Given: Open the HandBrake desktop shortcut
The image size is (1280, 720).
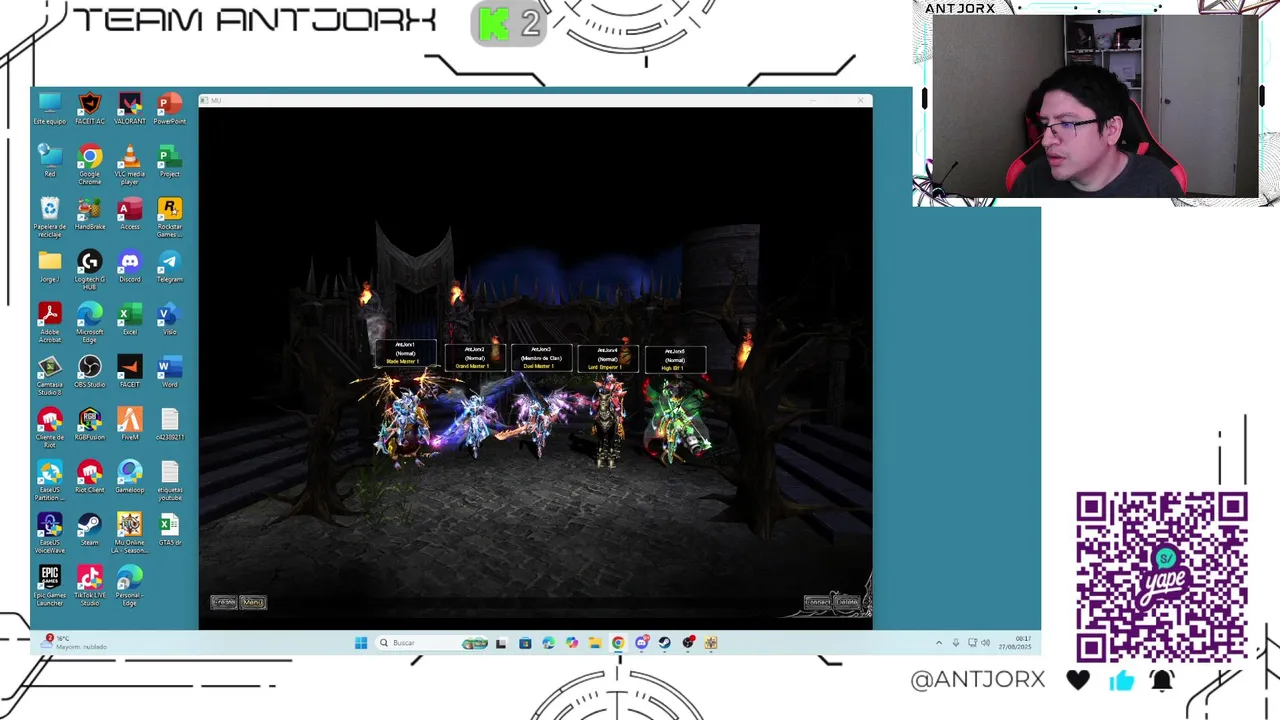Looking at the screenshot, I should [90, 214].
